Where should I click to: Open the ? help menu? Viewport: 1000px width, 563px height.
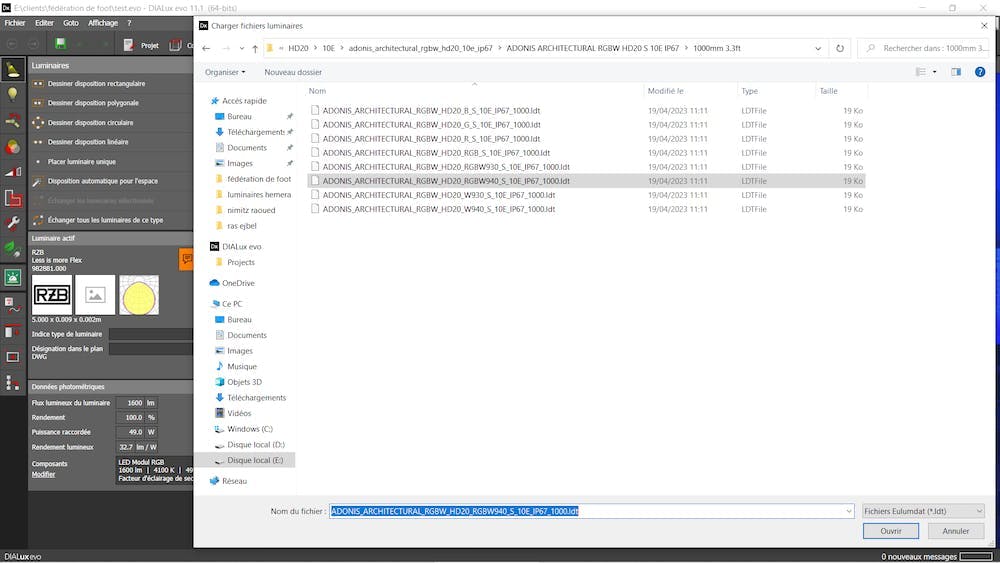pyautogui.click(x=129, y=23)
